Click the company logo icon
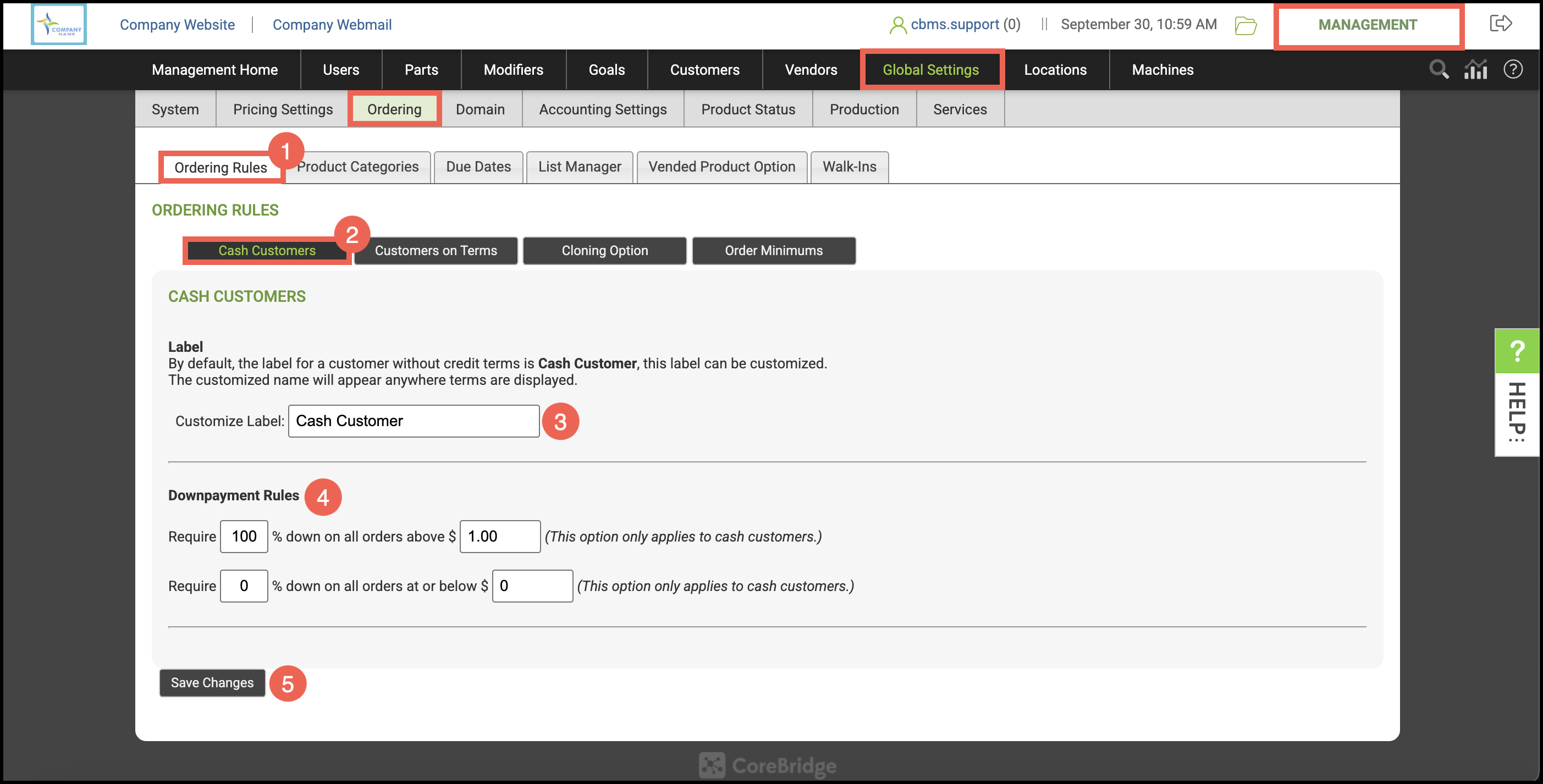The width and height of the screenshot is (1543, 784). (x=59, y=25)
